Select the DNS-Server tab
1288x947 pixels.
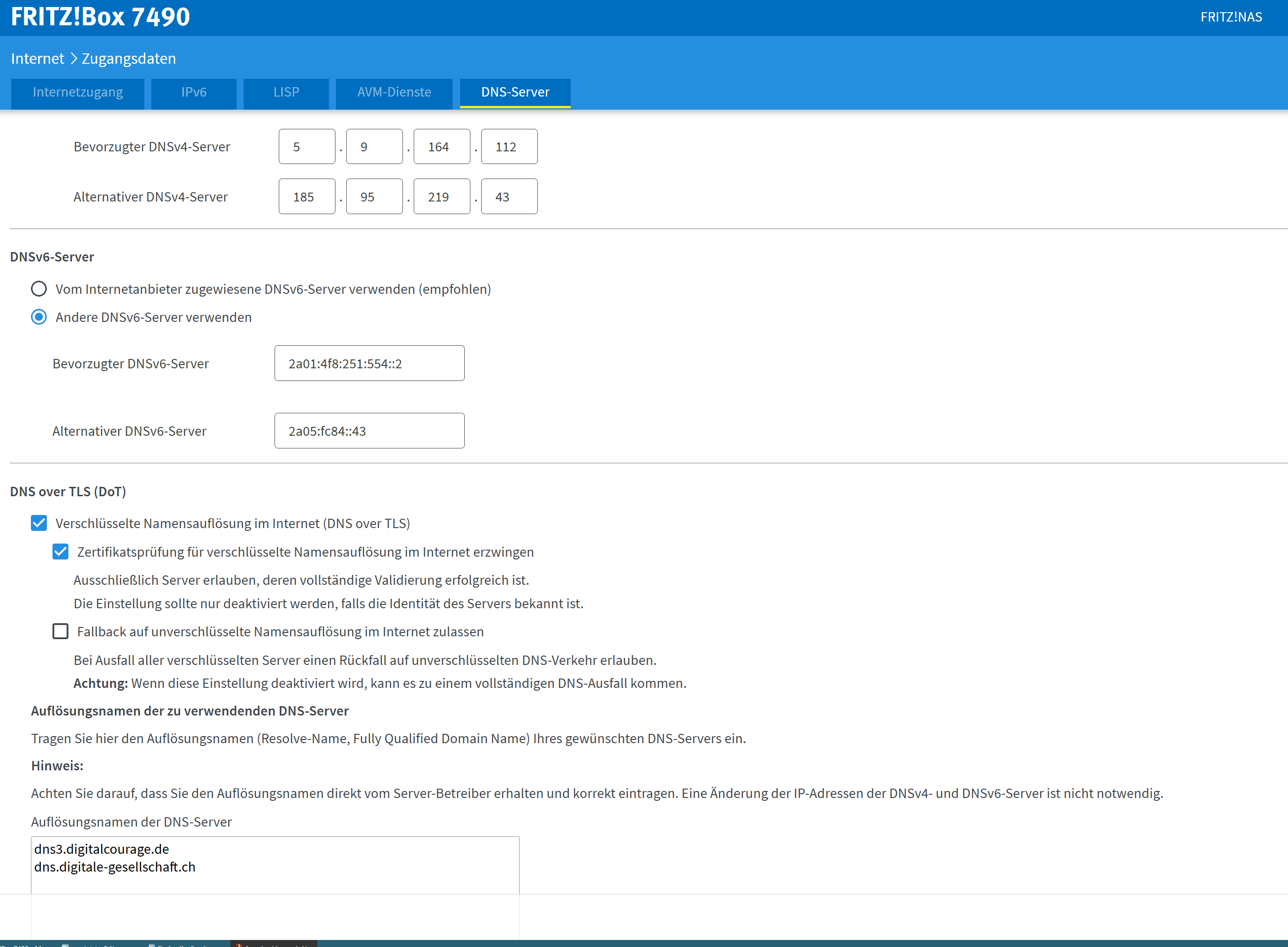(515, 92)
